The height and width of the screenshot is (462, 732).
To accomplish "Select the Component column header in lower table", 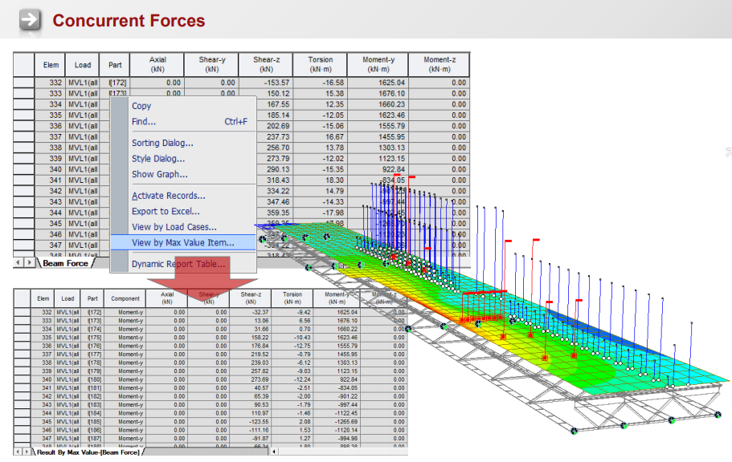I will click(x=125, y=298).
